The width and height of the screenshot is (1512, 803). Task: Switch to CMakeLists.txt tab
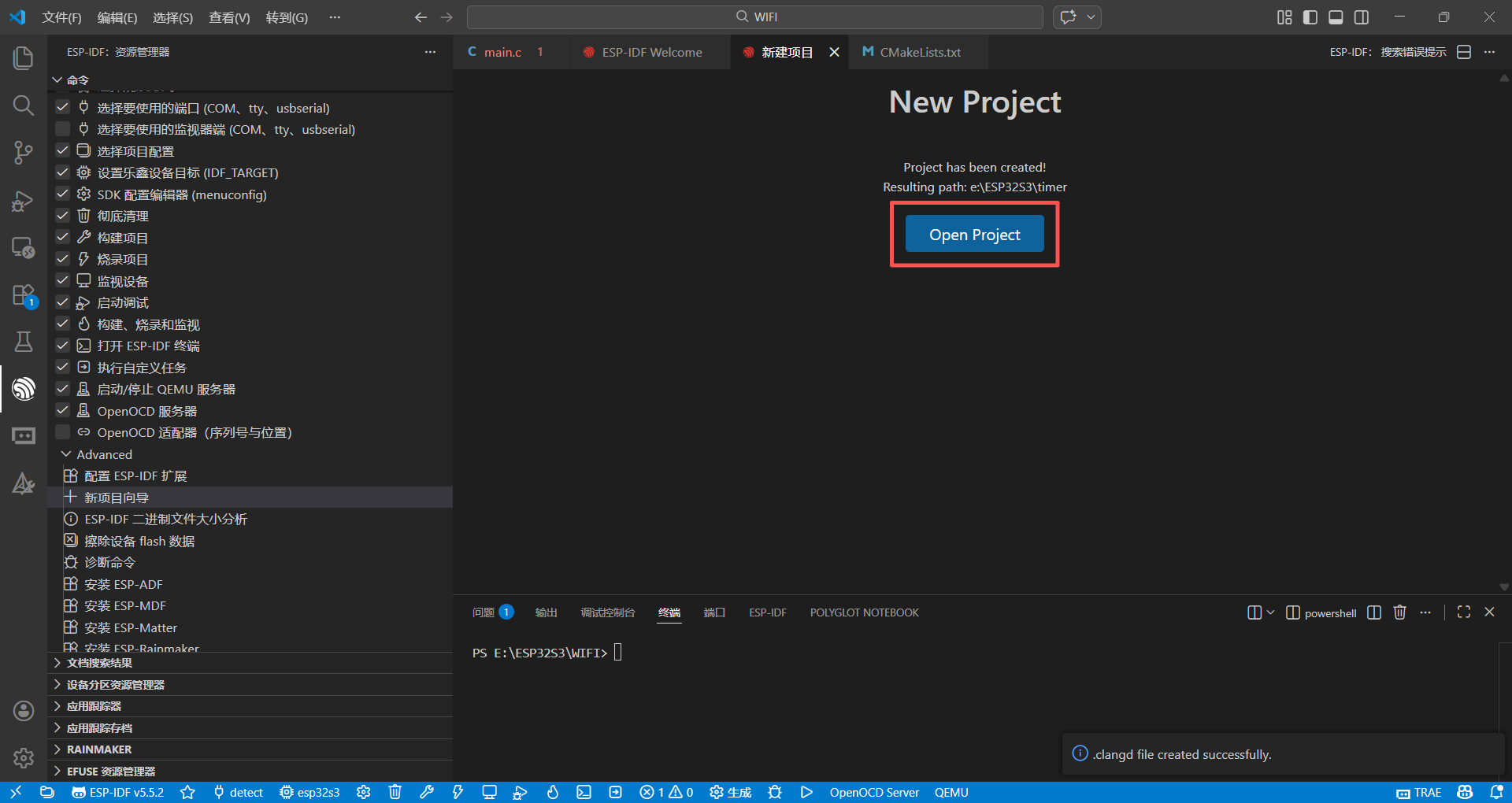tap(920, 52)
